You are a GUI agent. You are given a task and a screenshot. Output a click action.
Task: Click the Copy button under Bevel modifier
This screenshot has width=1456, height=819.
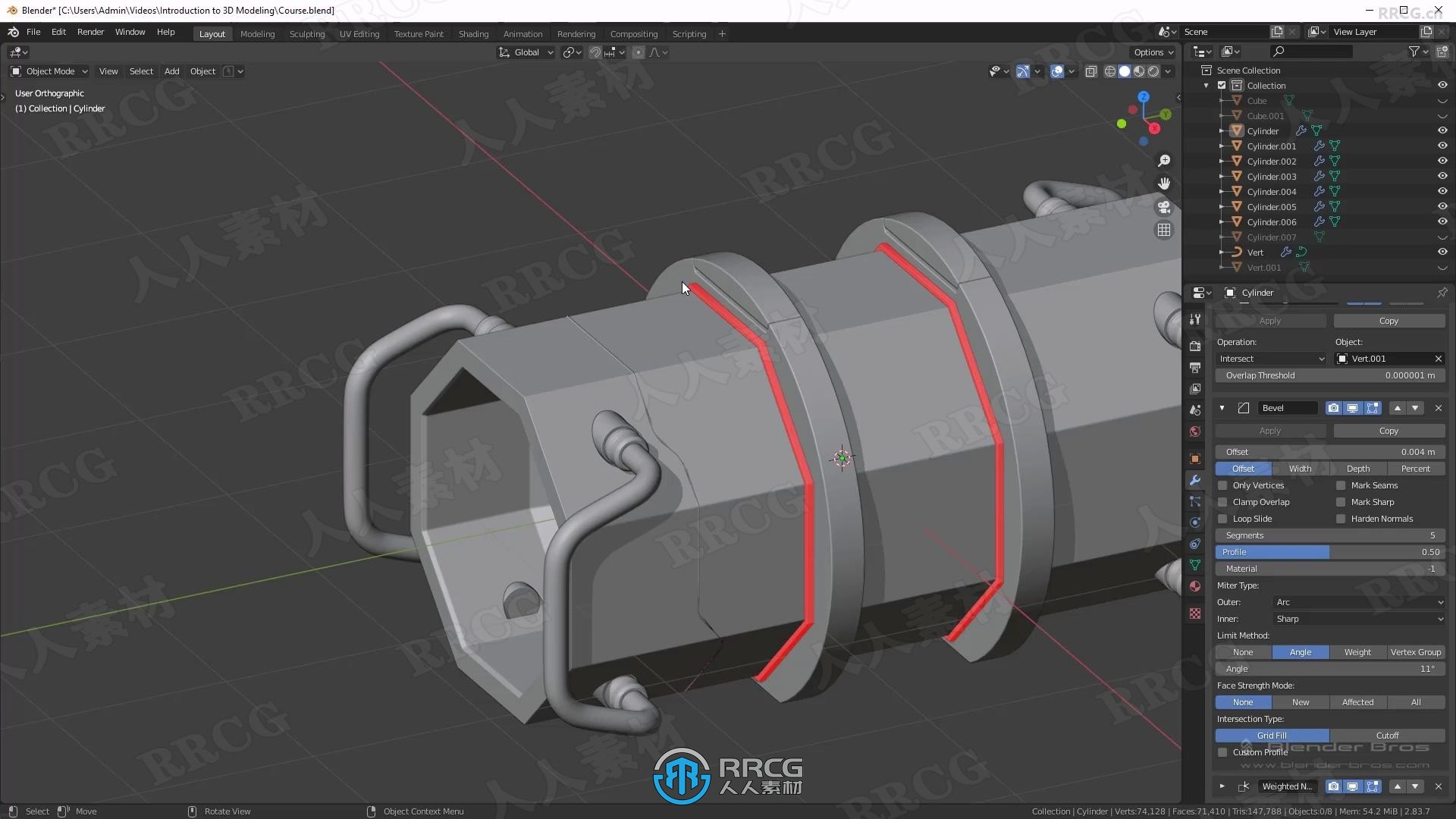(x=1388, y=430)
